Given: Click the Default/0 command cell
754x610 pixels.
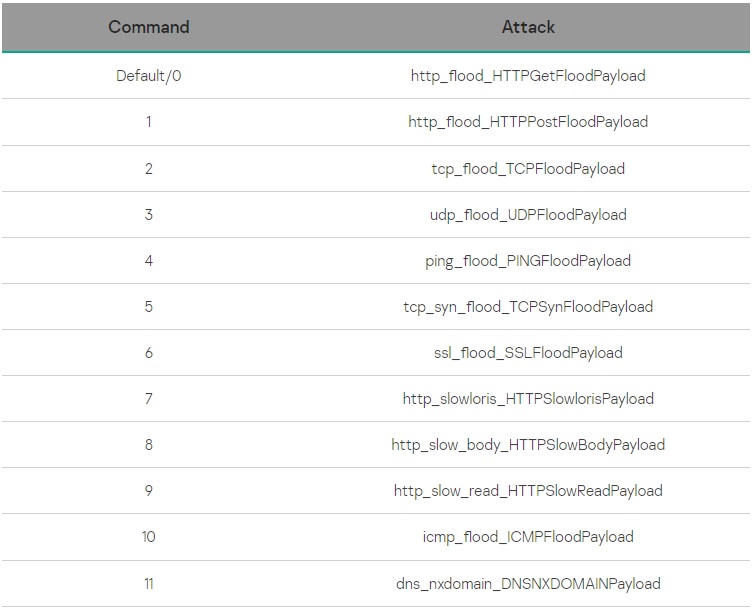Looking at the screenshot, I should pos(149,76).
